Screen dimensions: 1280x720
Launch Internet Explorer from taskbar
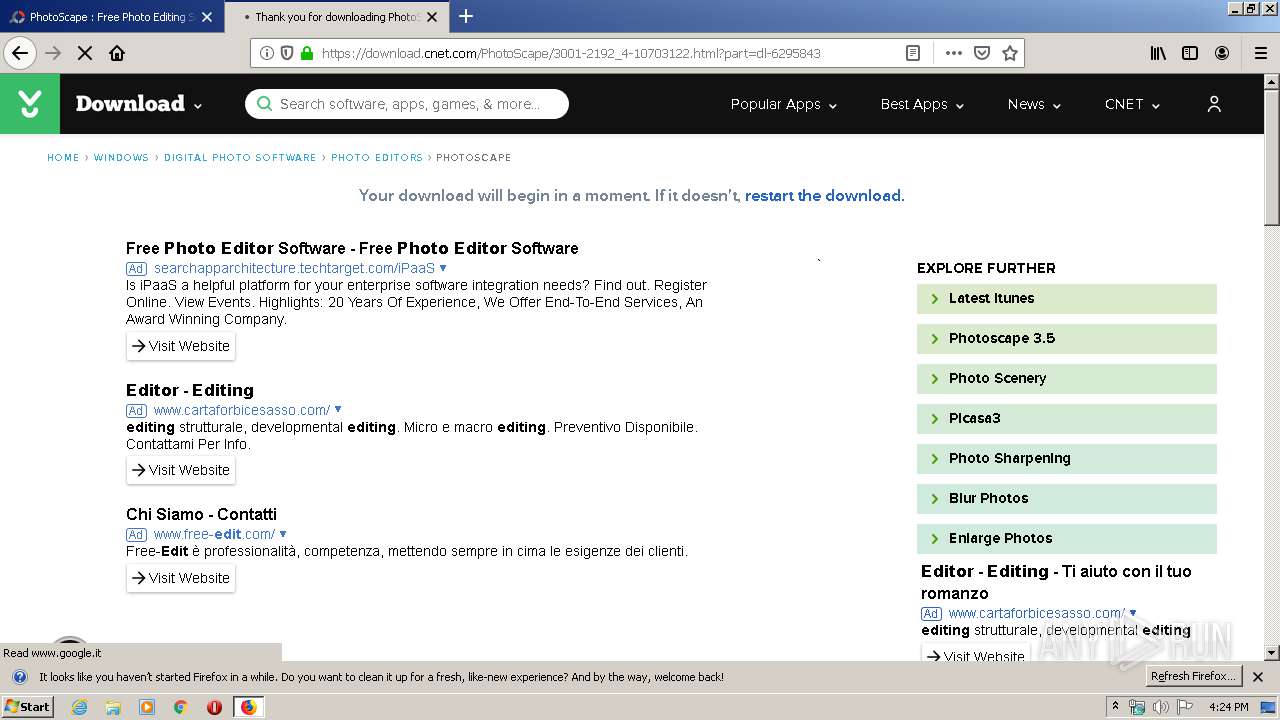pos(80,707)
